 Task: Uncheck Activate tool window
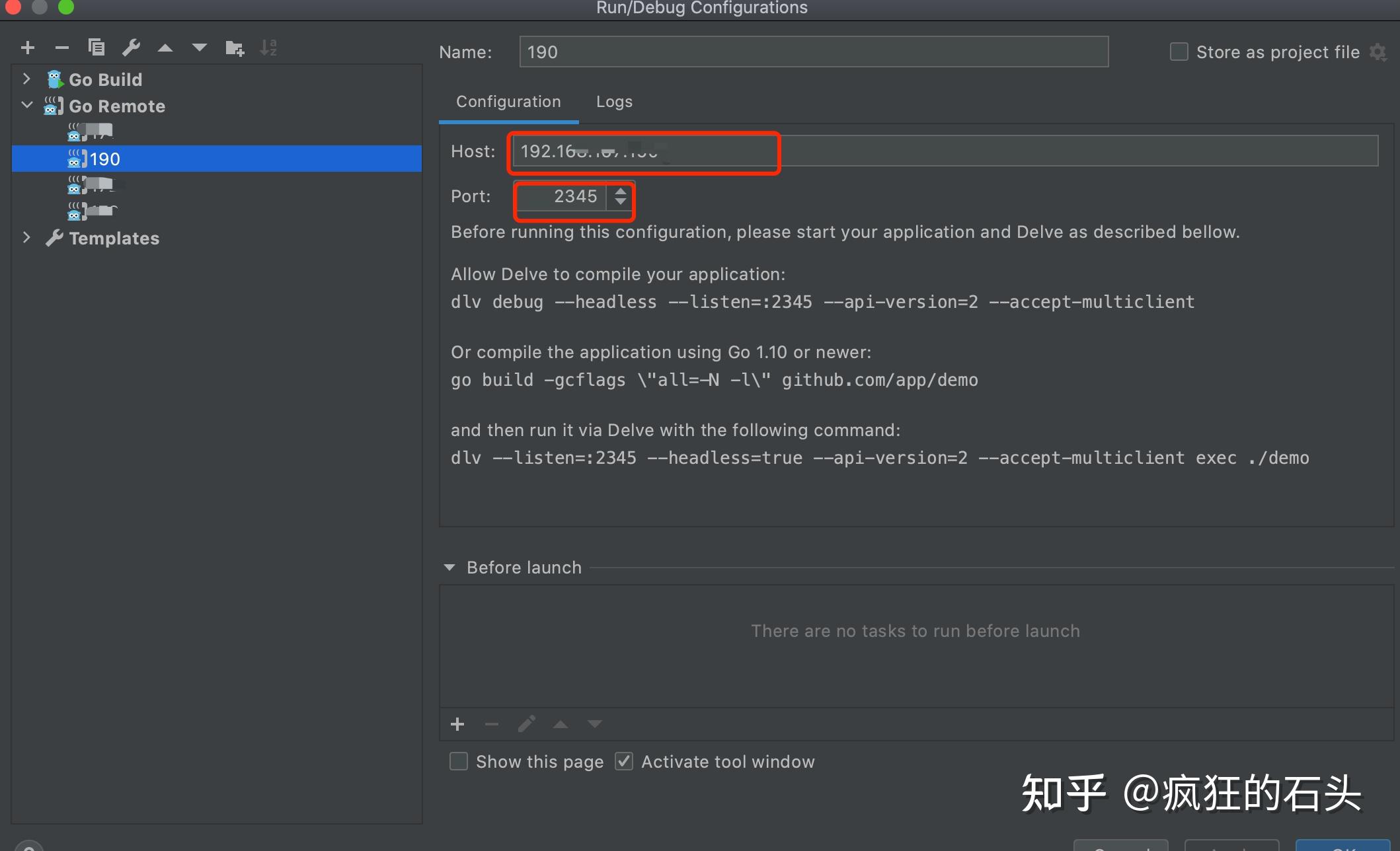(x=624, y=761)
